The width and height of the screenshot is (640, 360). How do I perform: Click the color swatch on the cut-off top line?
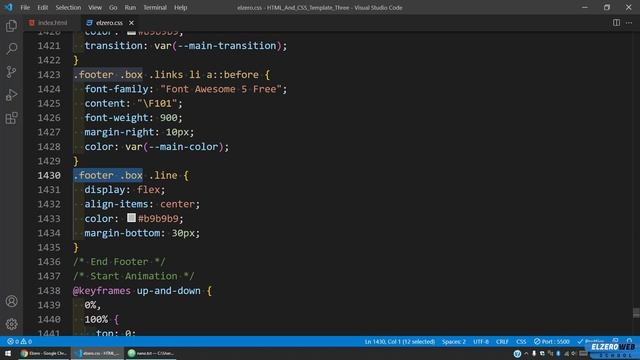pos(131,32)
